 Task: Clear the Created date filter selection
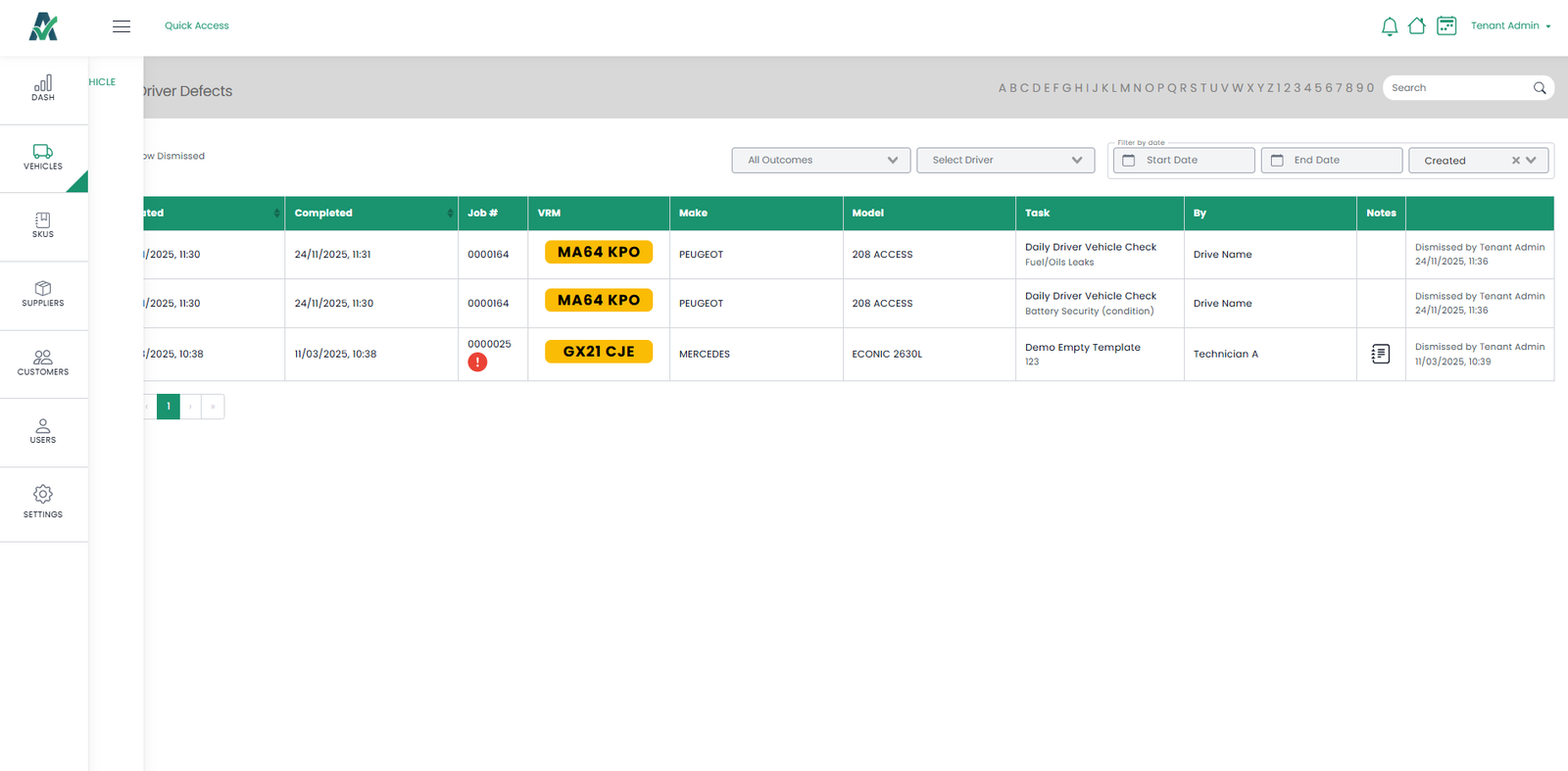(1515, 161)
